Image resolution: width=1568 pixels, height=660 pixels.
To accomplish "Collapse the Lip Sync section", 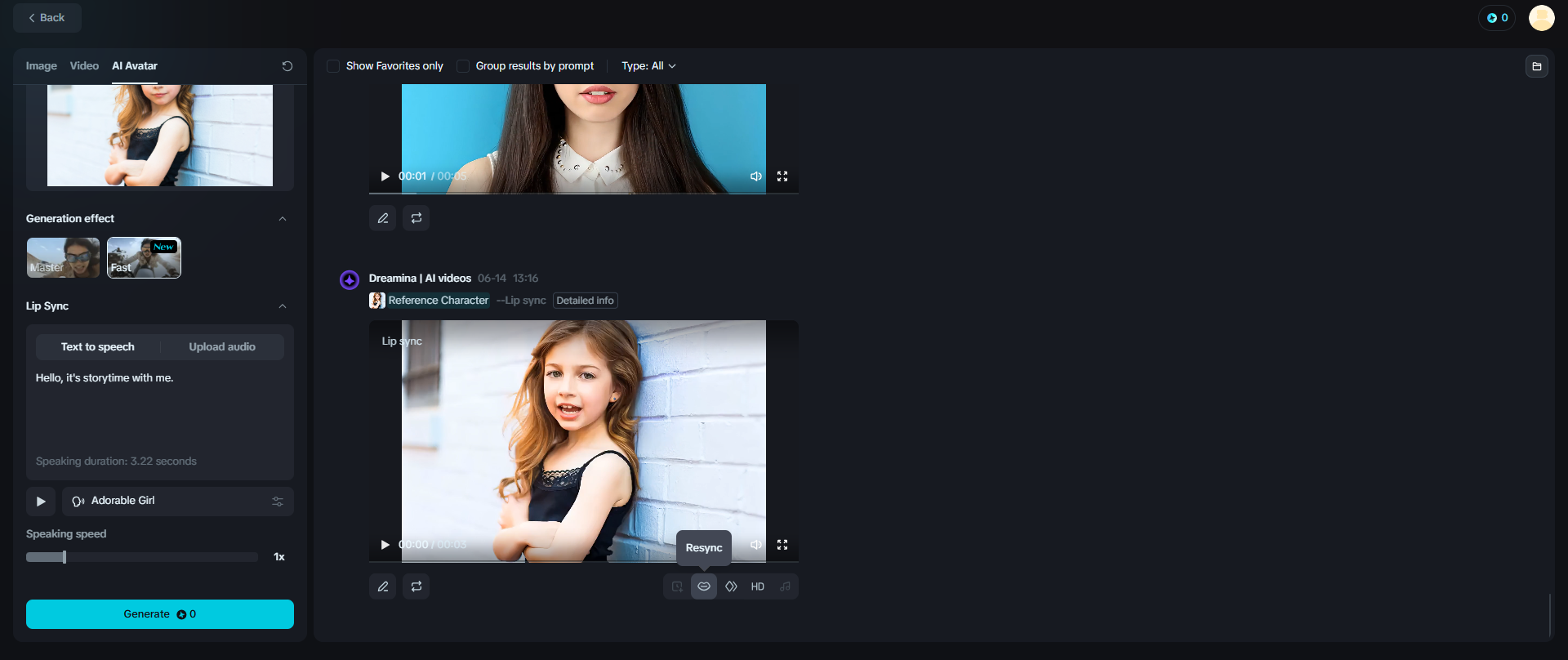I will click(x=283, y=306).
